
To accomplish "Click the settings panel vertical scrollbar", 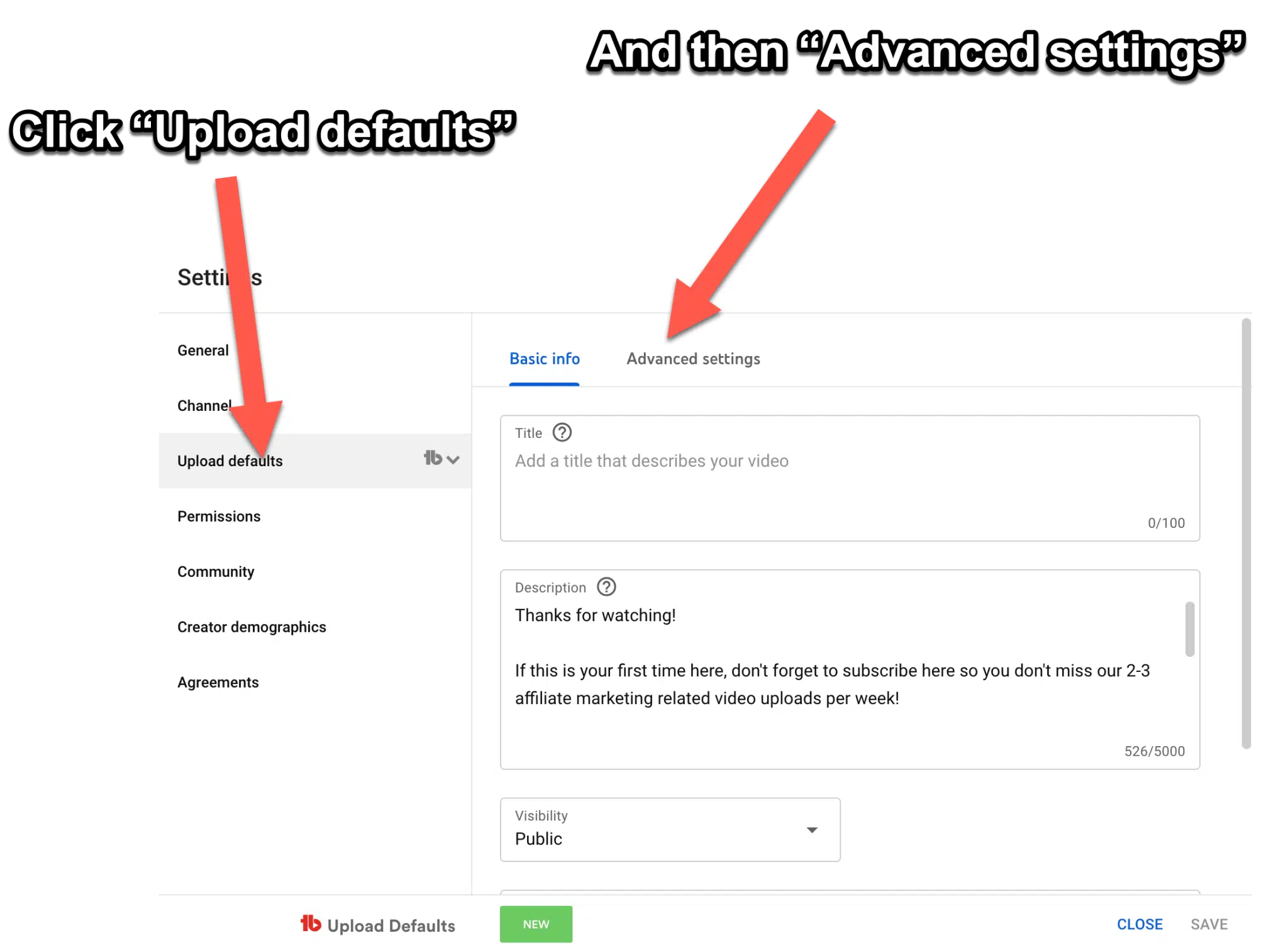I will pos(1246,534).
